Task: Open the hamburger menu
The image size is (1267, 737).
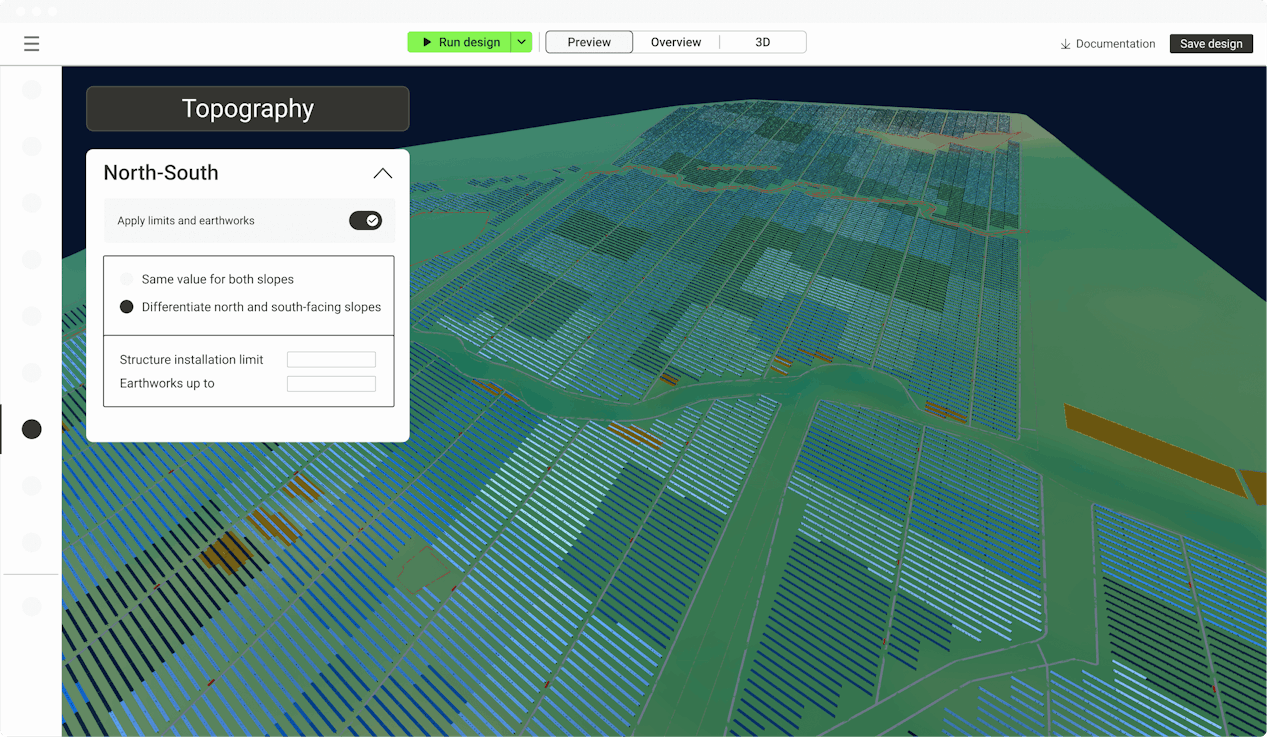Action: point(31,43)
